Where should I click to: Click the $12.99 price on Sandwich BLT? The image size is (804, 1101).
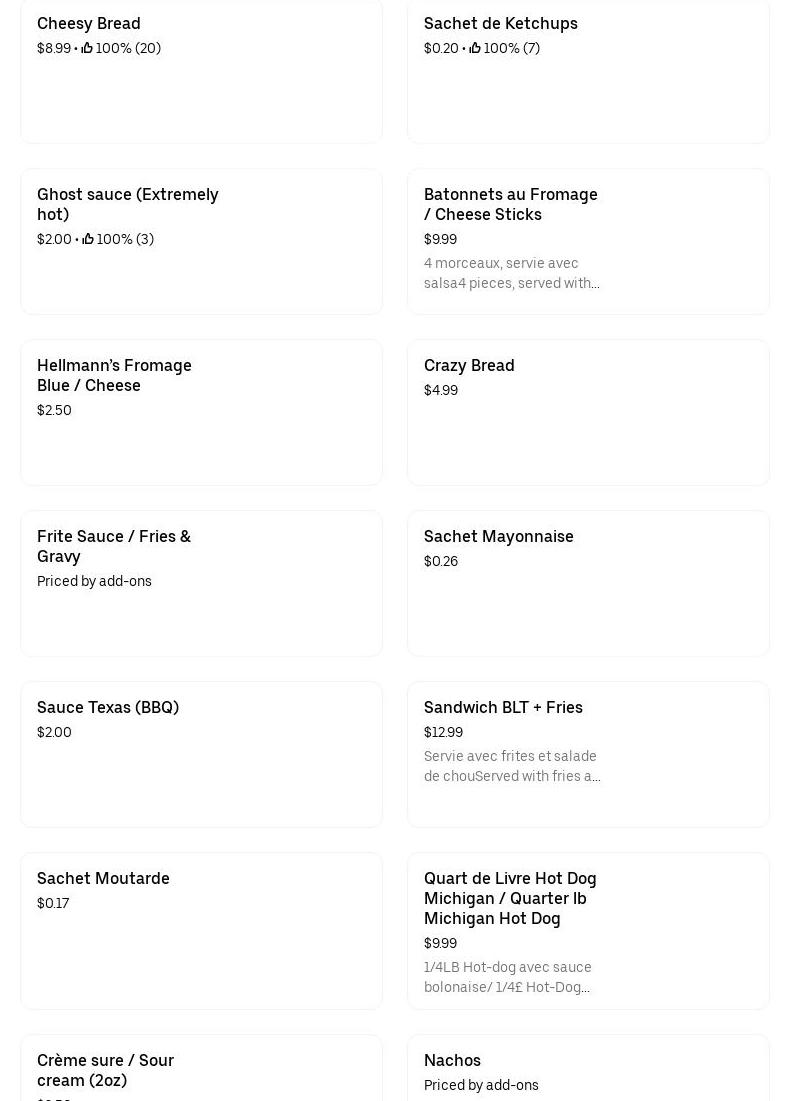(x=443, y=732)
